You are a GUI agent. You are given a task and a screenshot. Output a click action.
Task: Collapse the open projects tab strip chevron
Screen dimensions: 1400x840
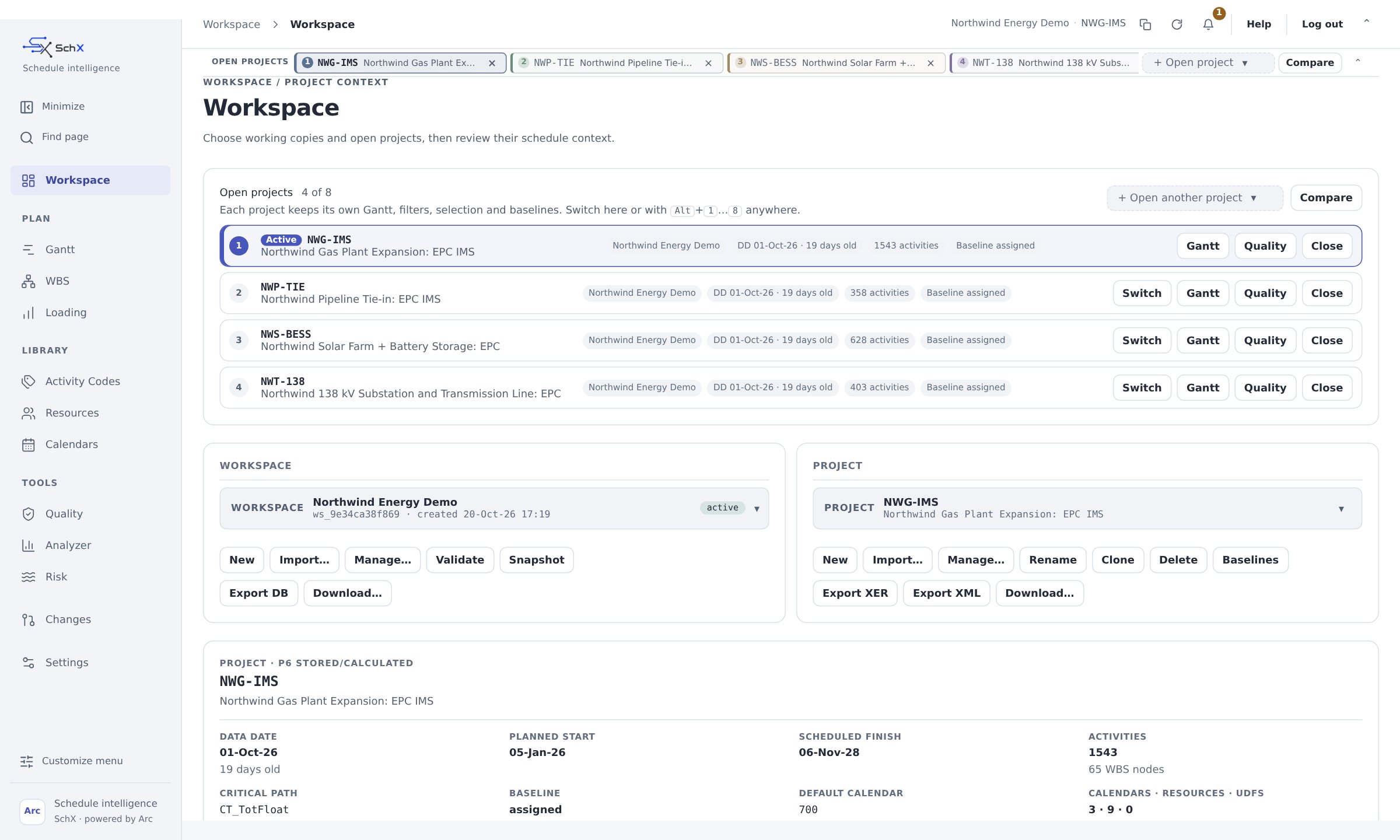coord(1357,61)
